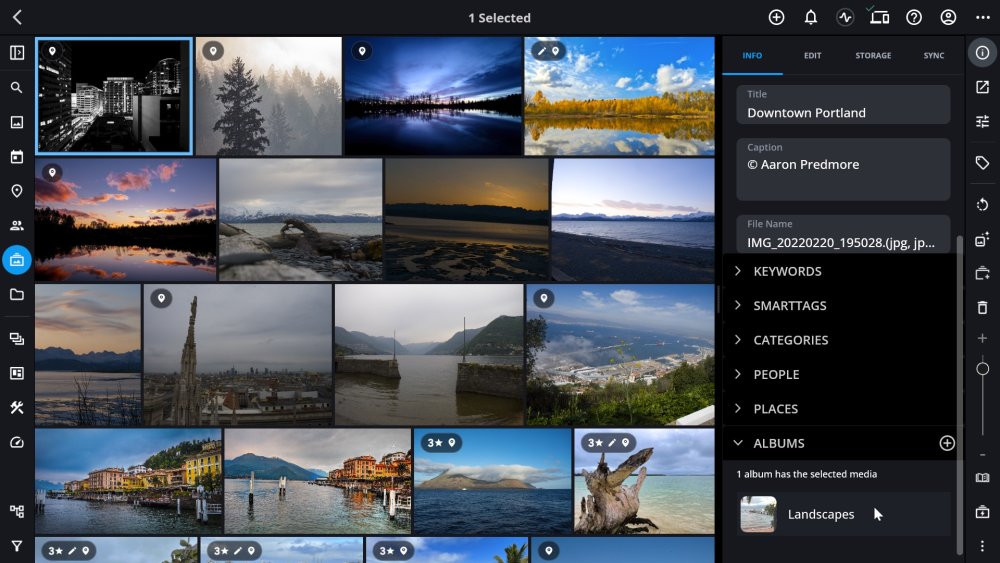Open the people icon in left sidebar

tap(17, 225)
